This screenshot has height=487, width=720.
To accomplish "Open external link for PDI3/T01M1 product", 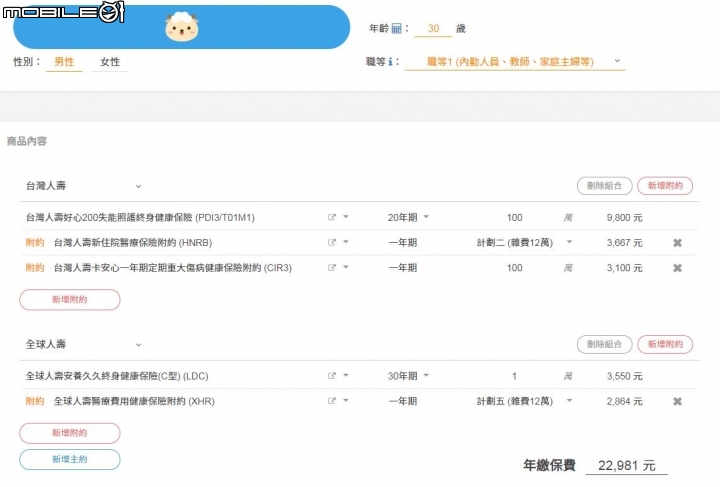I will 332,217.
